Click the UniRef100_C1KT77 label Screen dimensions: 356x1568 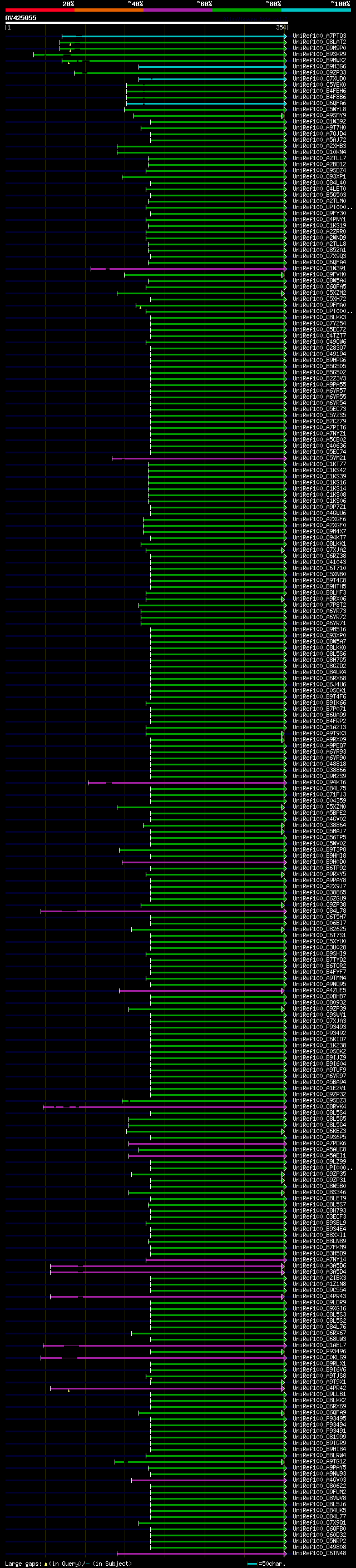pos(319,464)
